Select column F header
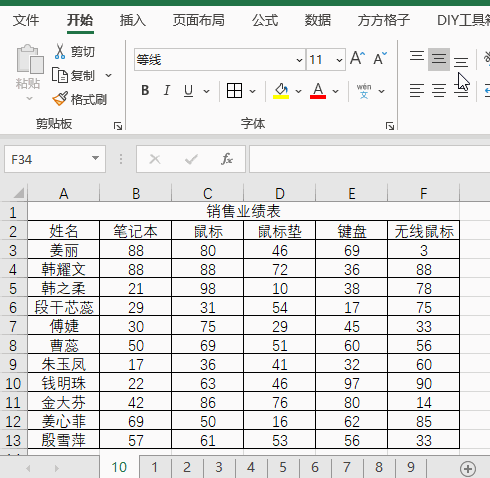The height and width of the screenshot is (478, 490). pos(424,193)
